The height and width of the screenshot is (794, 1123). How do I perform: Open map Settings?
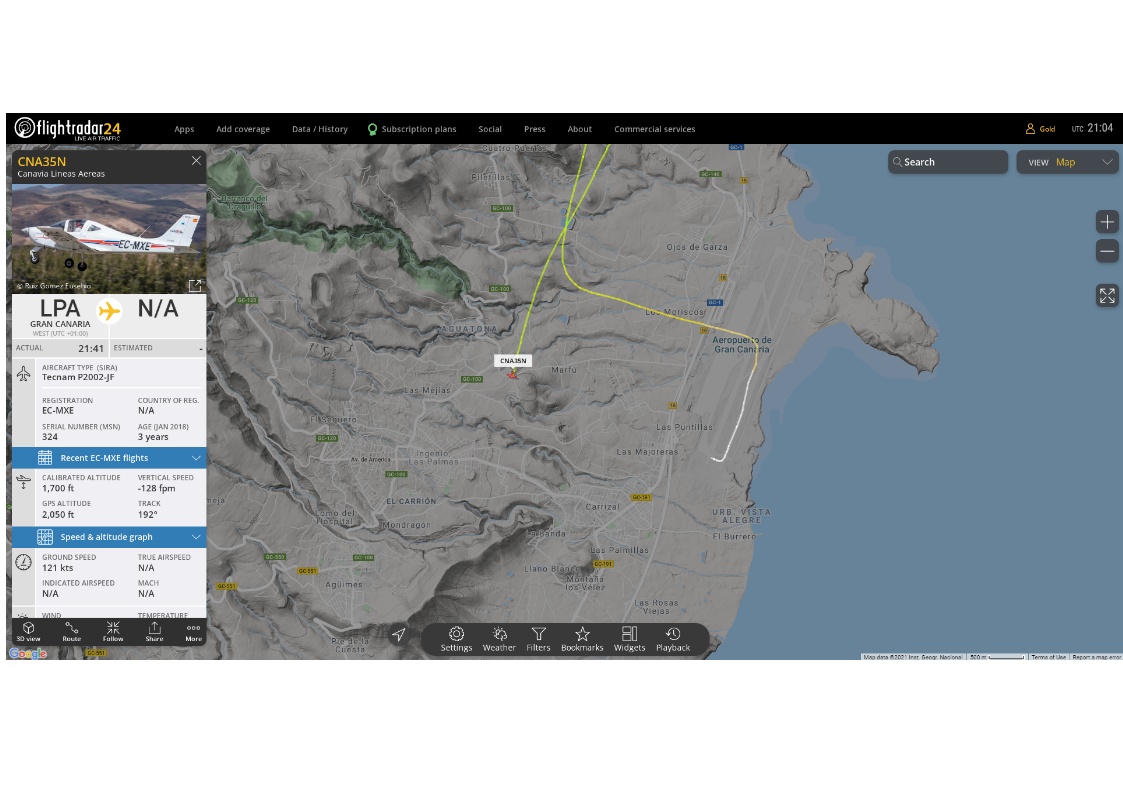coord(456,639)
